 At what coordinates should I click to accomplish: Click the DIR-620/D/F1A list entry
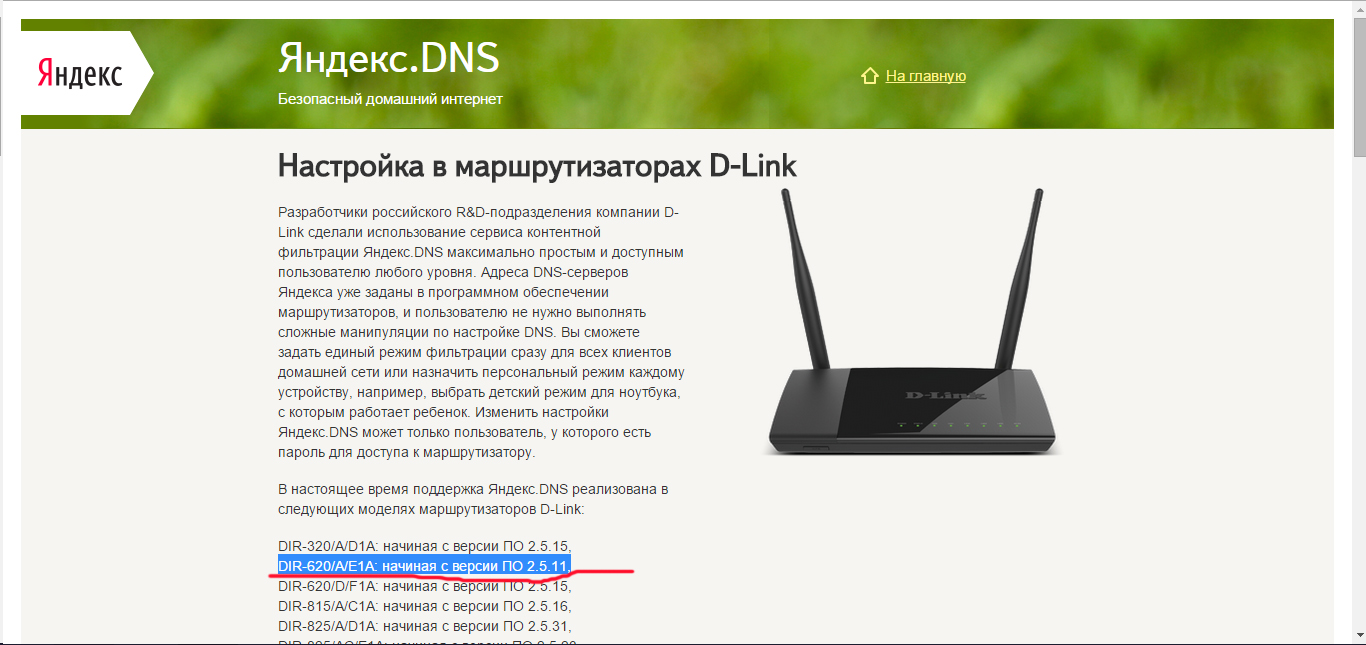pos(424,586)
